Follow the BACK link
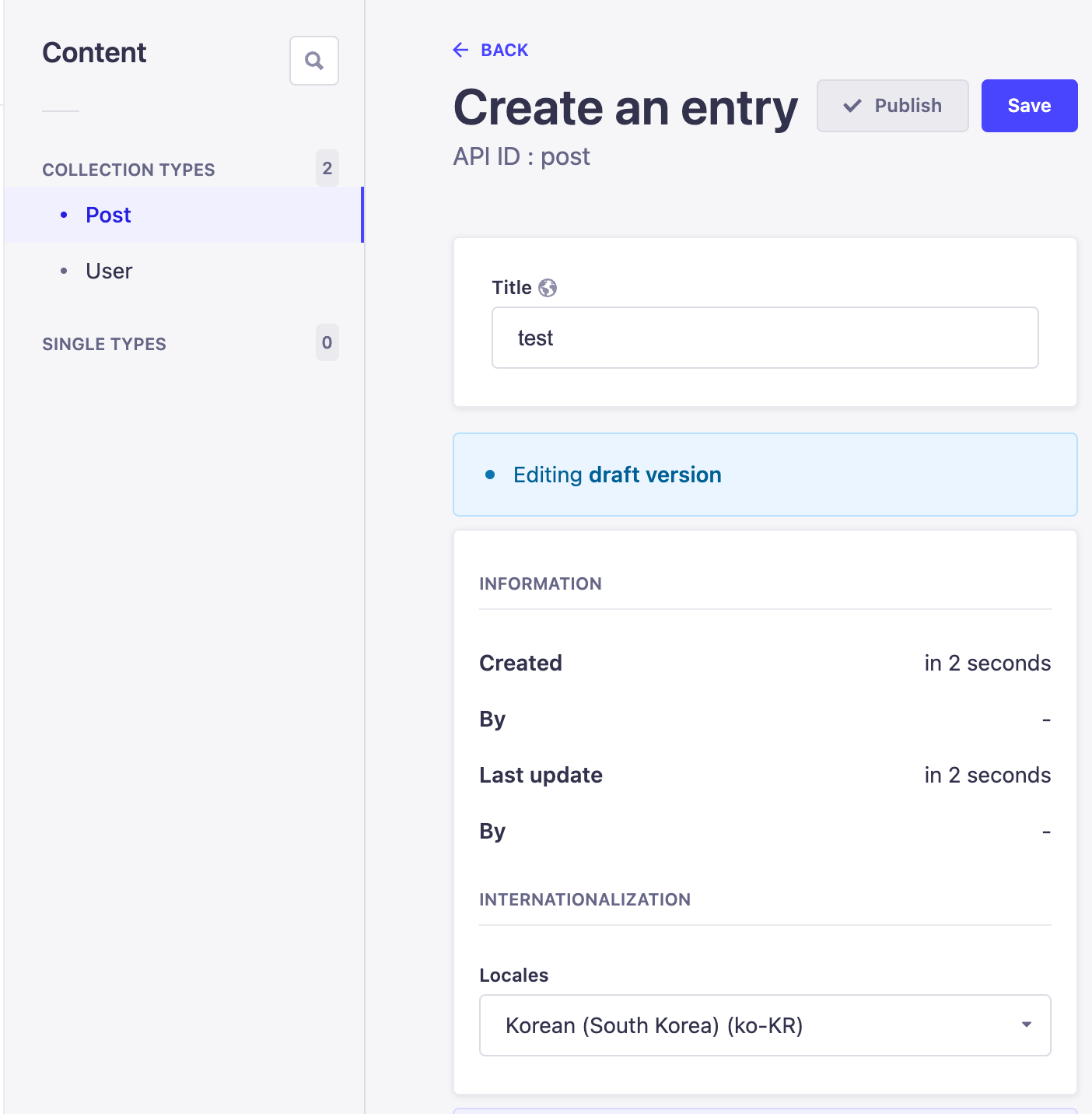Viewport: 1092px width, 1114px height. click(503, 50)
